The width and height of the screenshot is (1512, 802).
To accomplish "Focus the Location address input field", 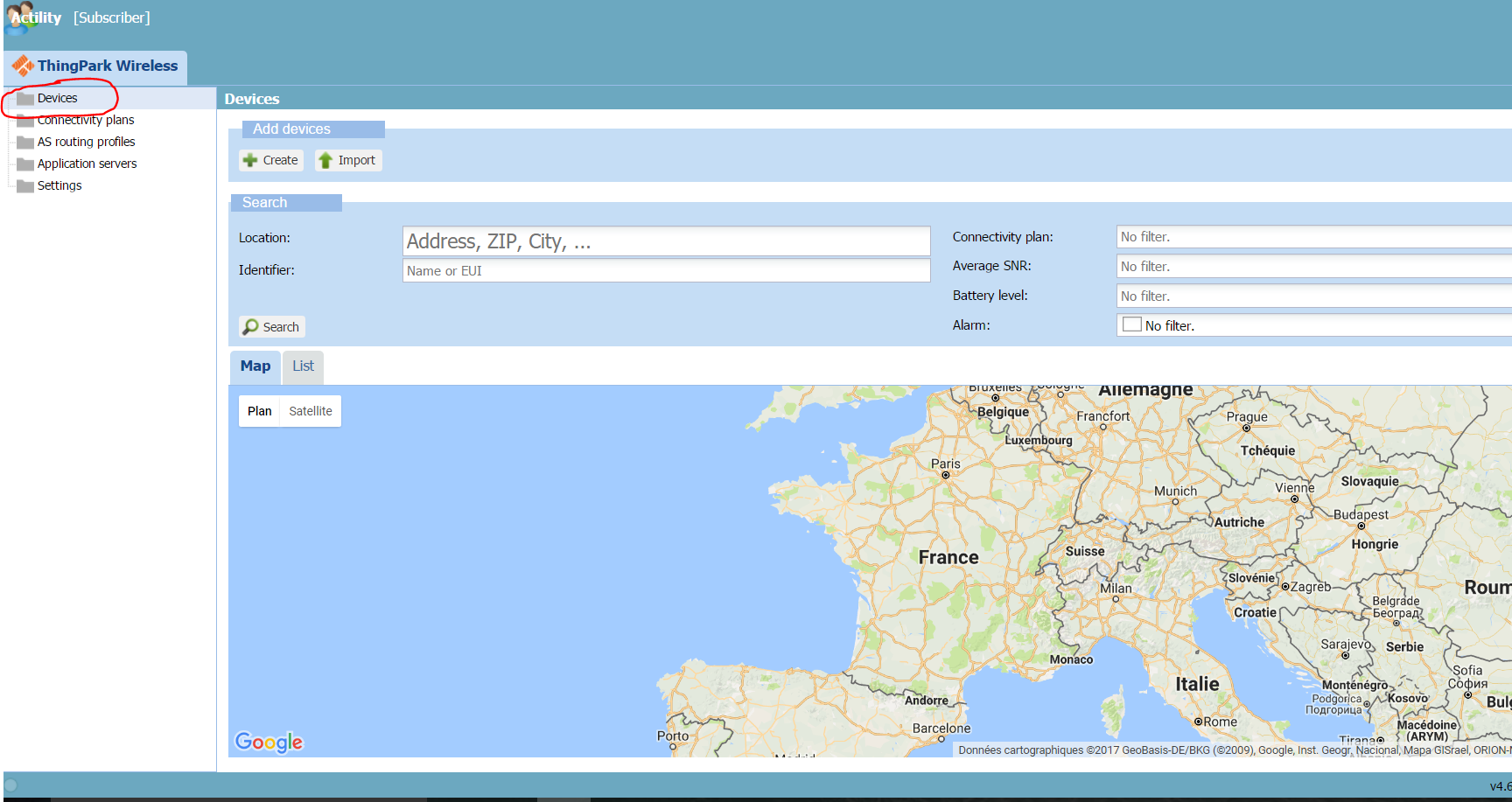I will (x=666, y=241).
